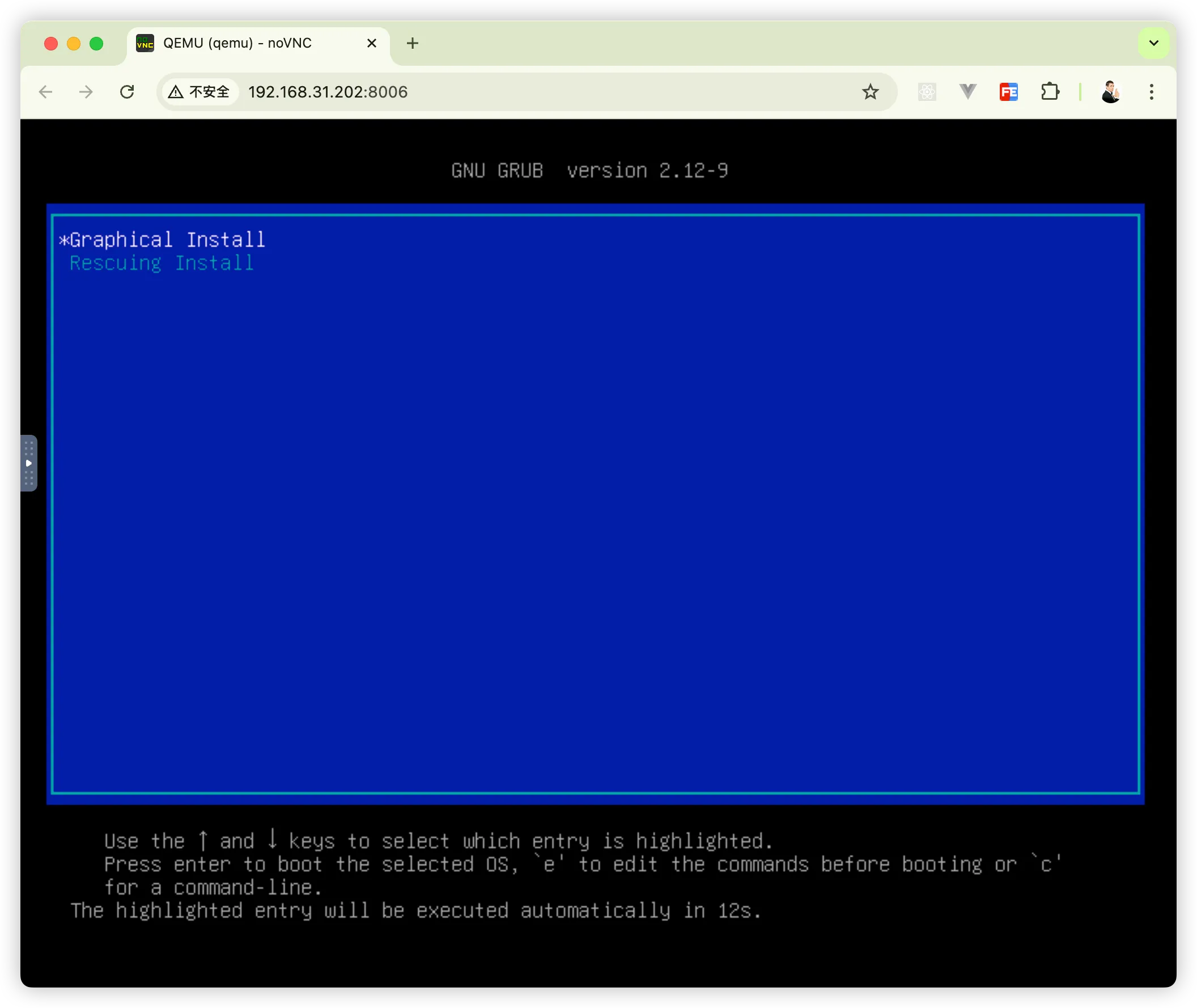Click the browser back arrow

pos(46,92)
